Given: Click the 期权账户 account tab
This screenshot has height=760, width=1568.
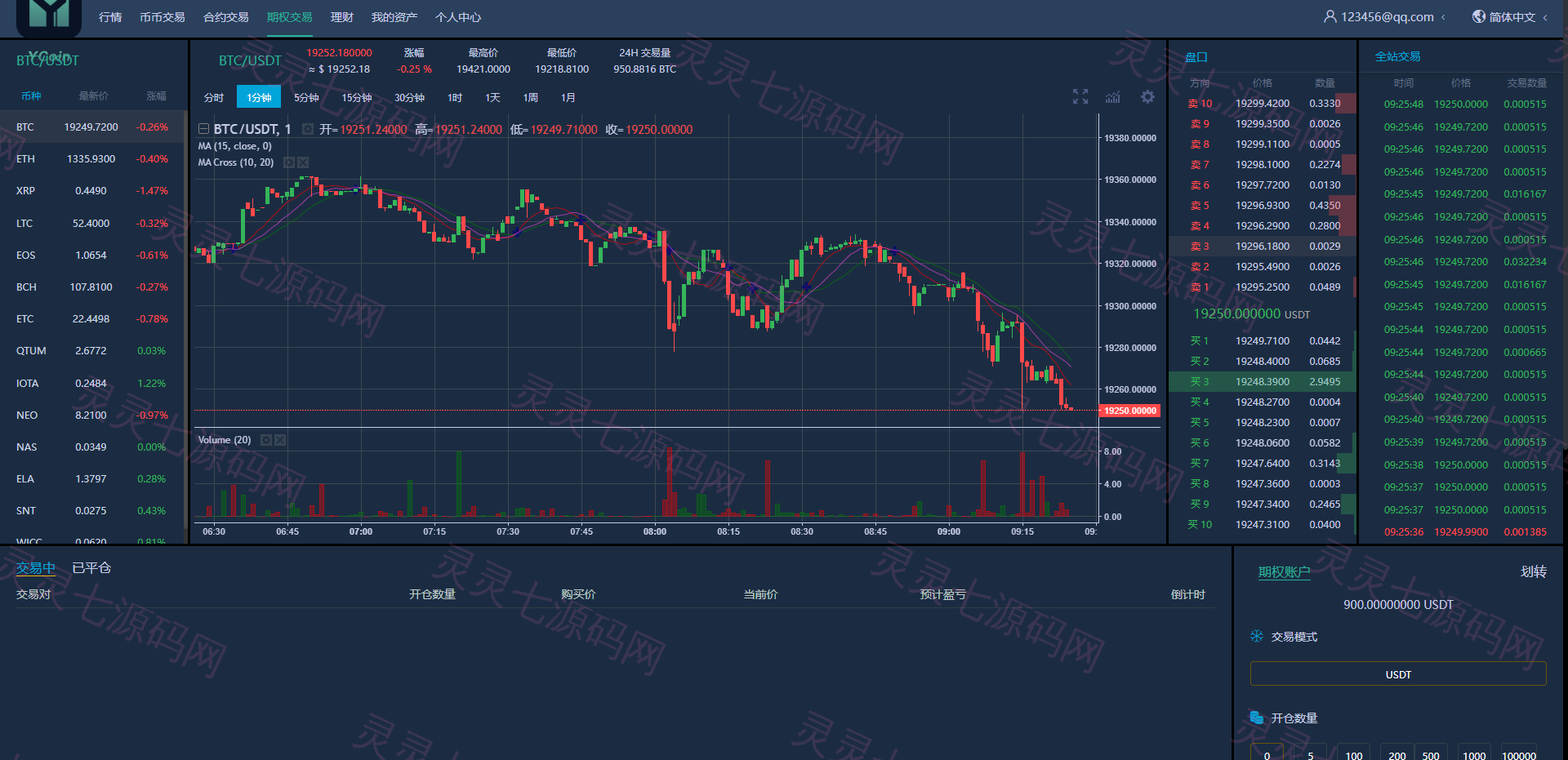Looking at the screenshot, I should [x=1284, y=571].
